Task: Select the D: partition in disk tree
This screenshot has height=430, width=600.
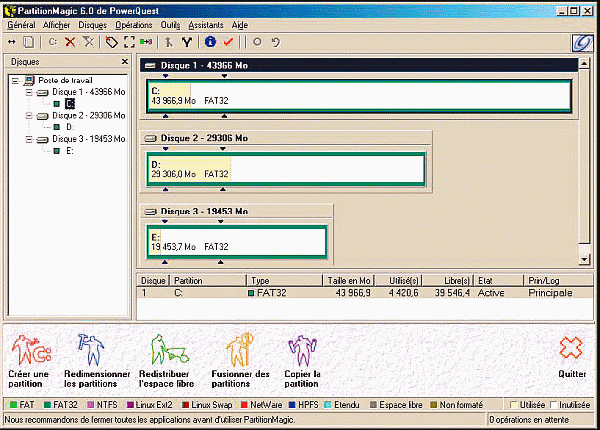Action: 69,127
